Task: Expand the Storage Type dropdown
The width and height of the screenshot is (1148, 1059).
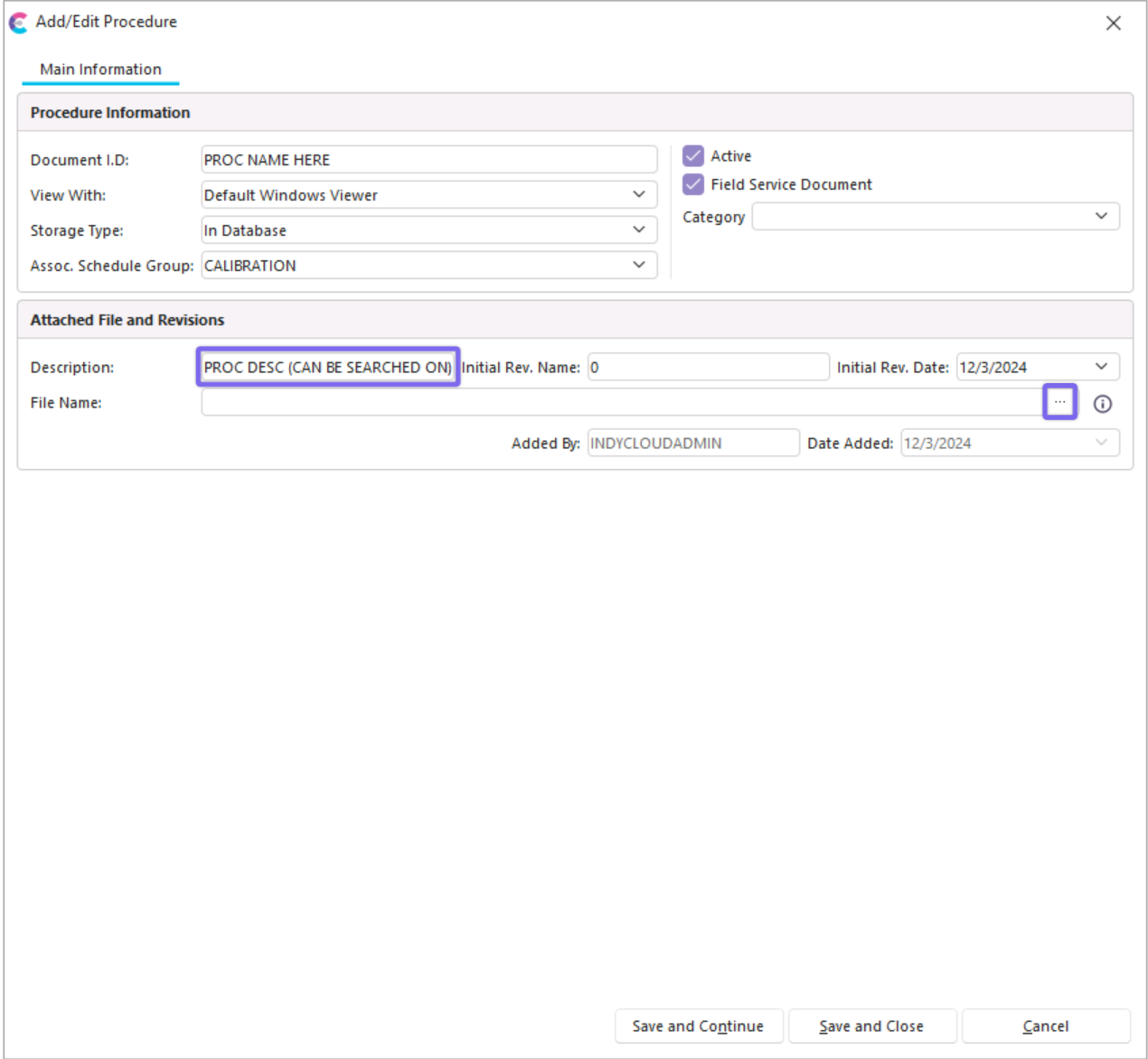Action: click(638, 230)
